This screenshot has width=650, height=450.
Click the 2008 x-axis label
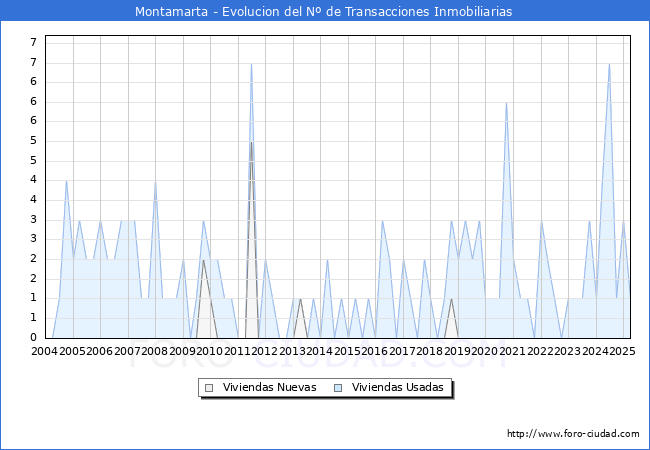(x=155, y=351)
